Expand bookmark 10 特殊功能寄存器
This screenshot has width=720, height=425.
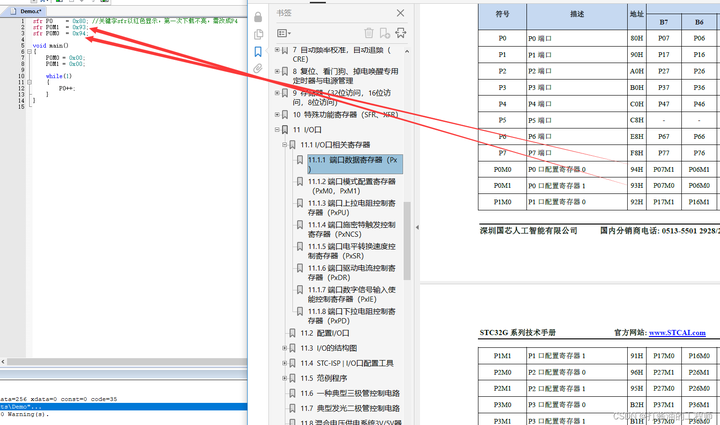point(277,114)
